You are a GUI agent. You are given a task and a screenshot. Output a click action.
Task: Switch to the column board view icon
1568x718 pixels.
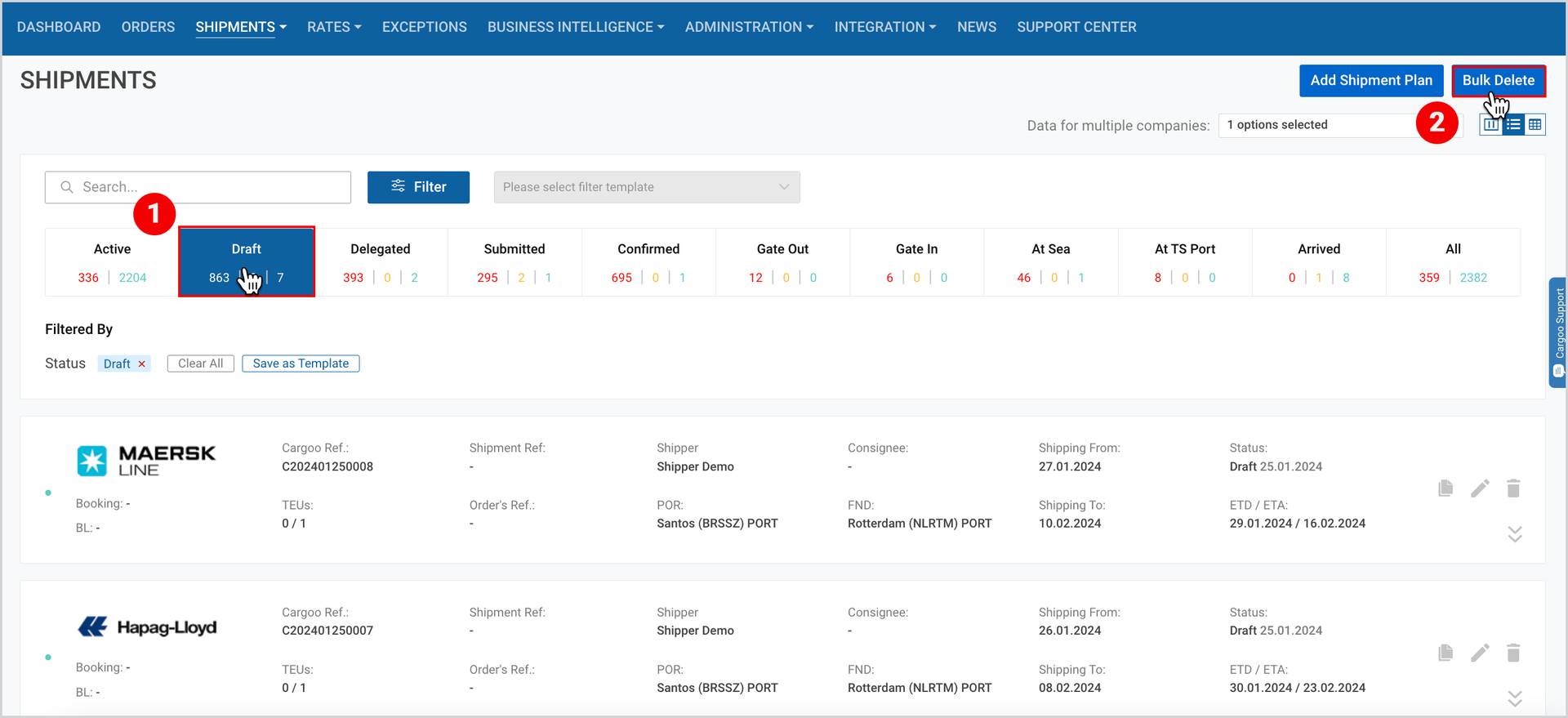pyautogui.click(x=1491, y=125)
